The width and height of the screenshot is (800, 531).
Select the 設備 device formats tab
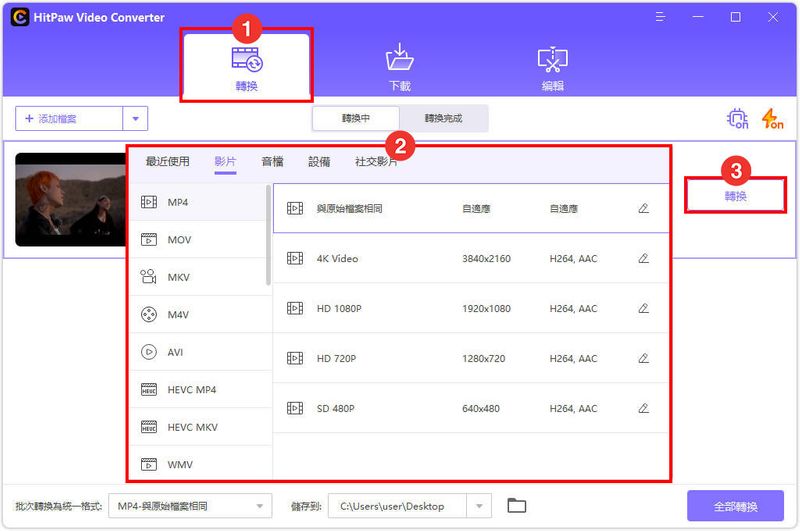pos(319,162)
